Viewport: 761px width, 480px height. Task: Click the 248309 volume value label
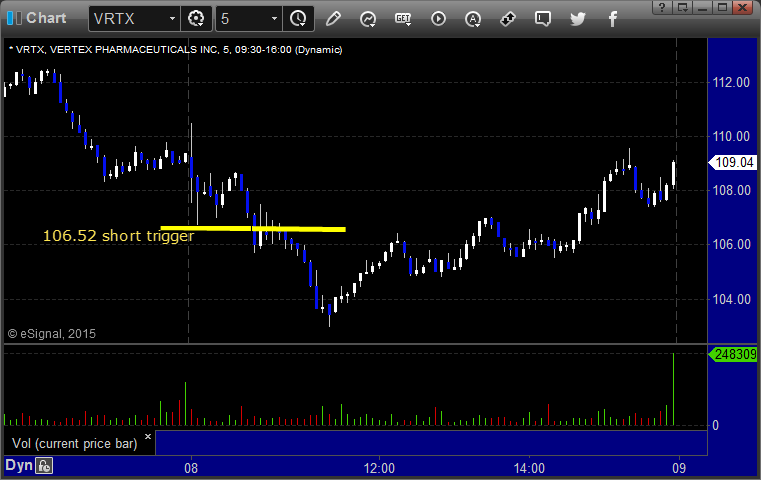[733, 354]
